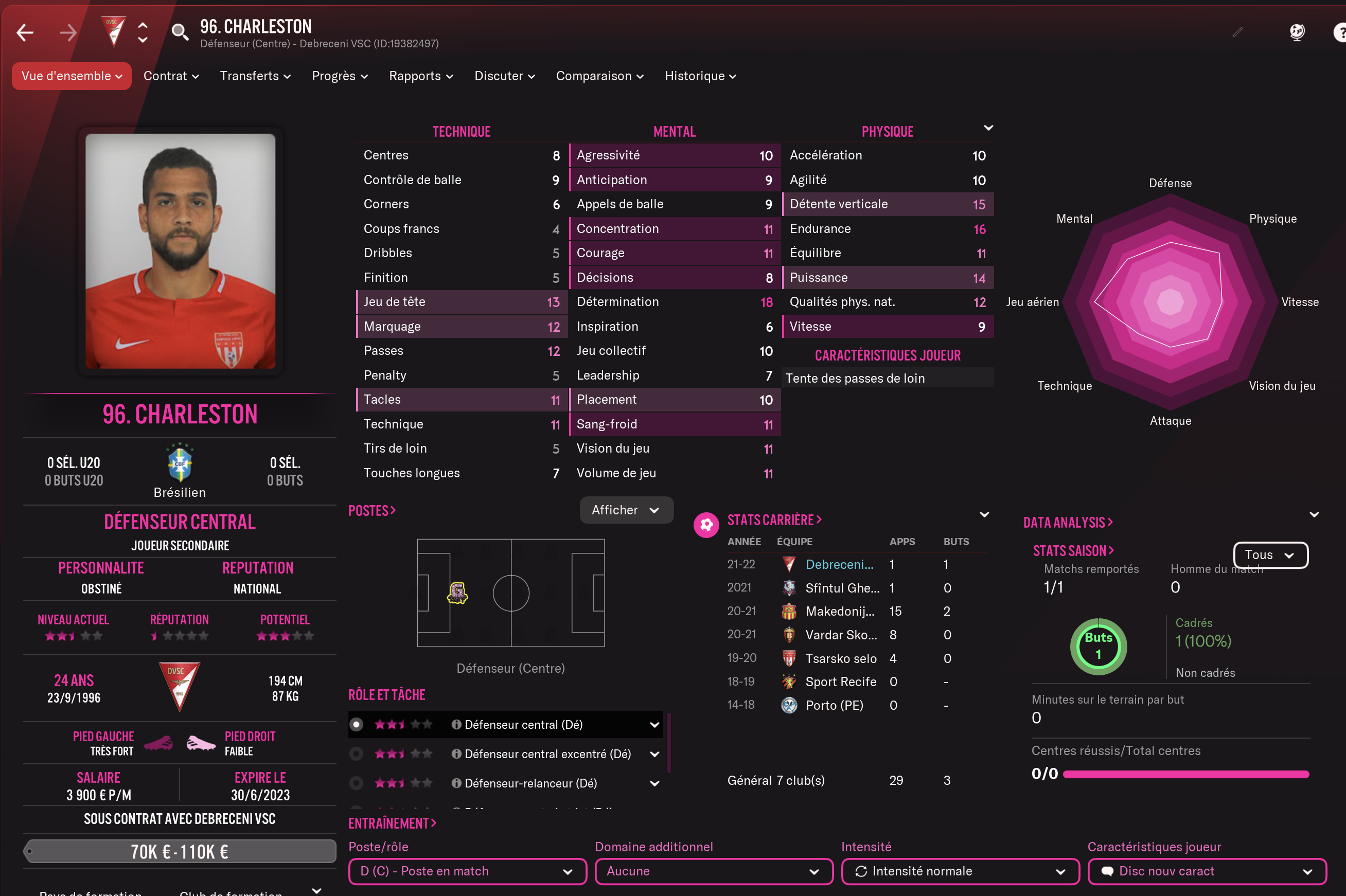Screen dimensions: 1346x896
Task: Click the forward navigation arrow
Action: [x=68, y=32]
